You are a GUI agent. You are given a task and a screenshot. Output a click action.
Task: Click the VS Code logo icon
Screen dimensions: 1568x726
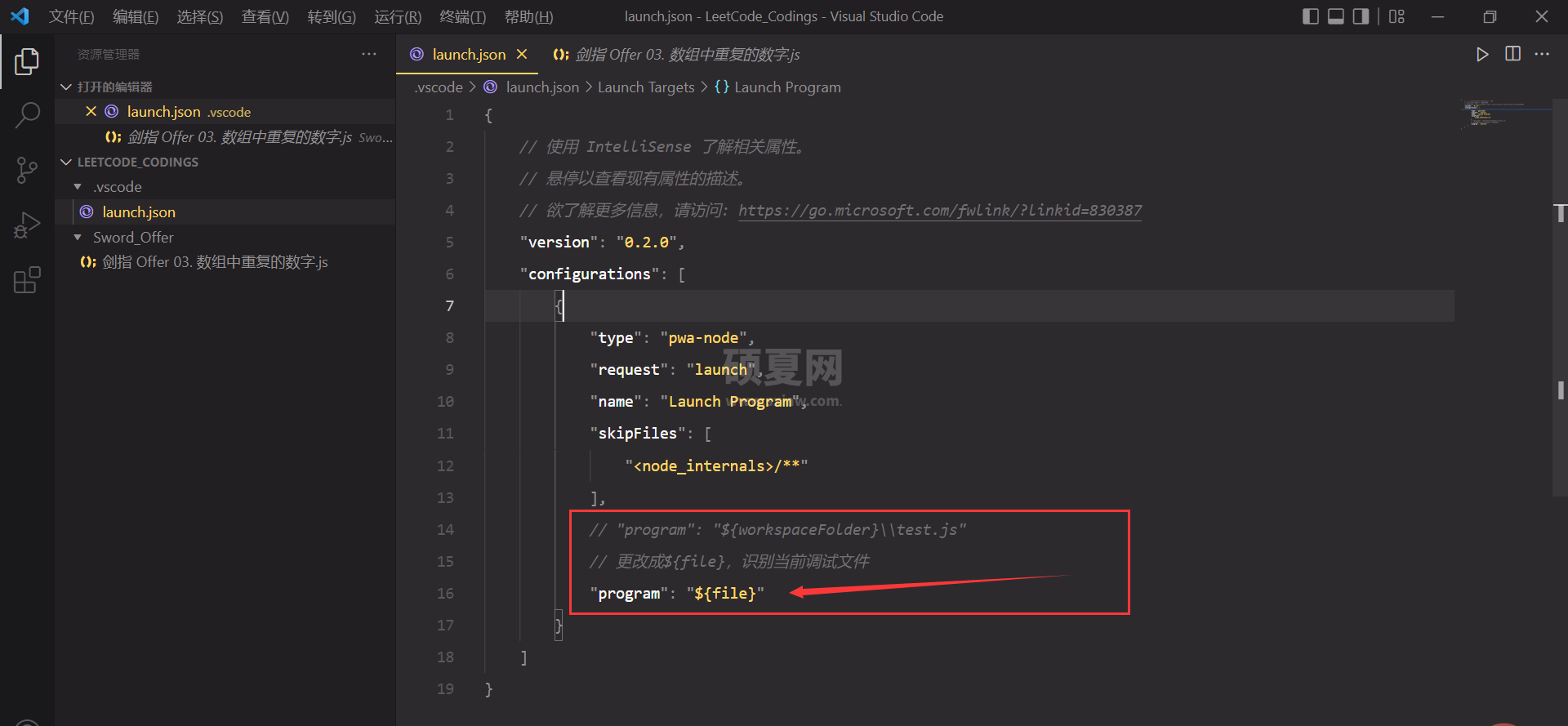[x=20, y=16]
